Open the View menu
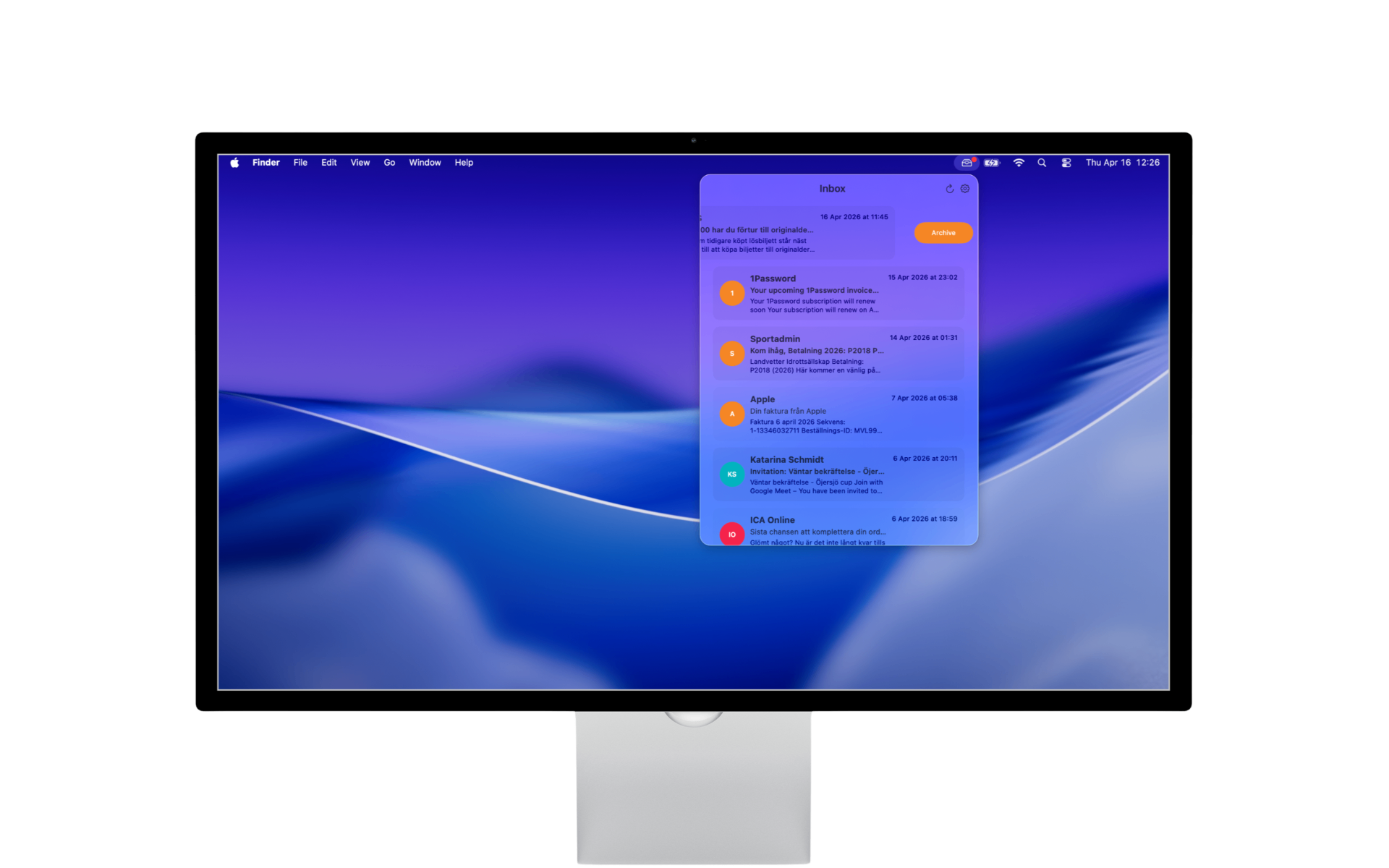1389x868 pixels. 360,163
